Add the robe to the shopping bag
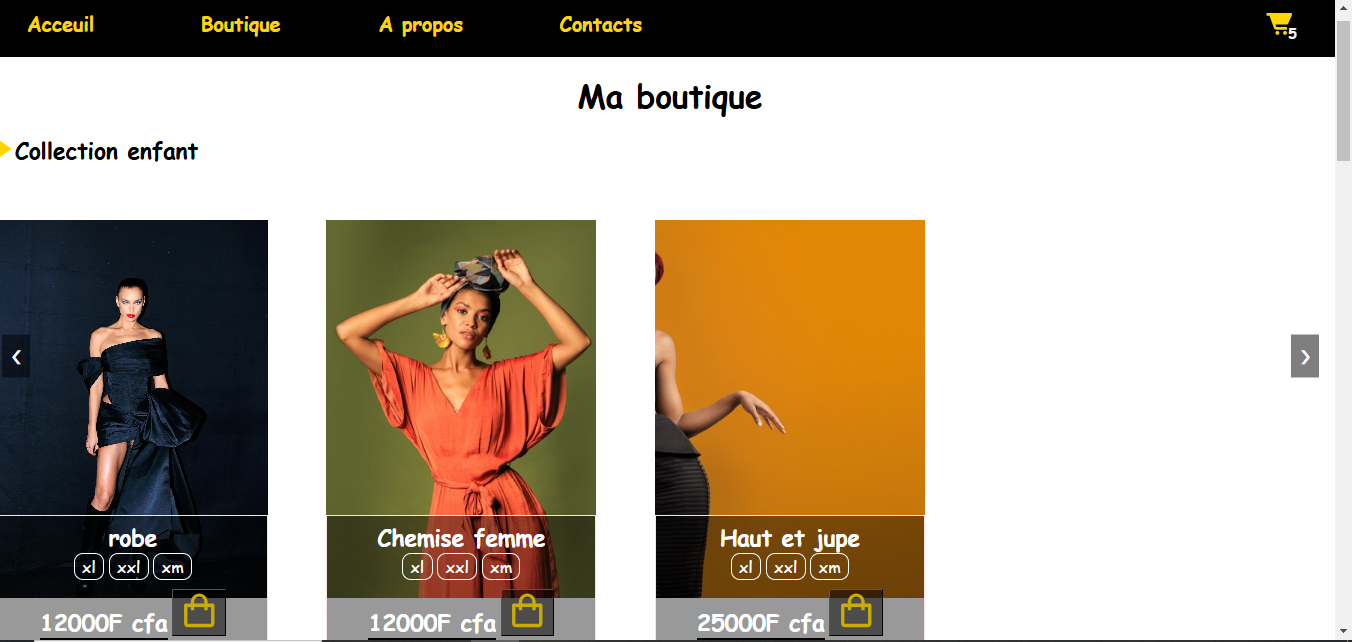 (x=199, y=612)
